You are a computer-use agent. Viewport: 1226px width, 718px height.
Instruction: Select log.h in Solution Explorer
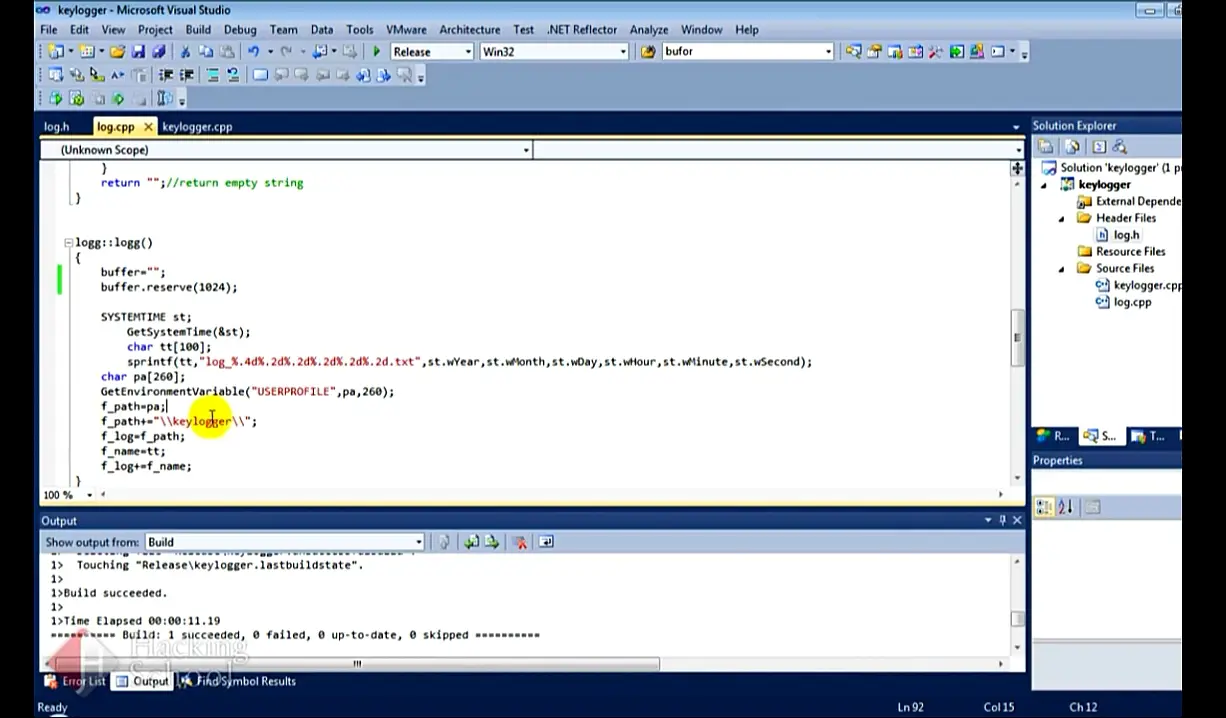[1118, 235]
